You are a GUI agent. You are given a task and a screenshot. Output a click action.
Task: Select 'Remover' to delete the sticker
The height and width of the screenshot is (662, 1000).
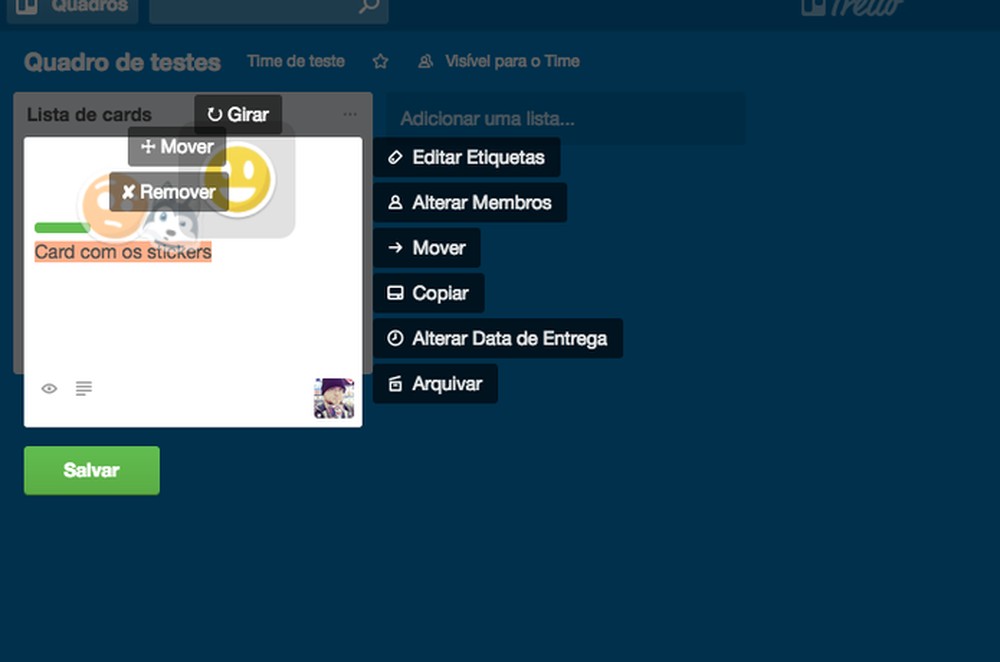[172, 191]
